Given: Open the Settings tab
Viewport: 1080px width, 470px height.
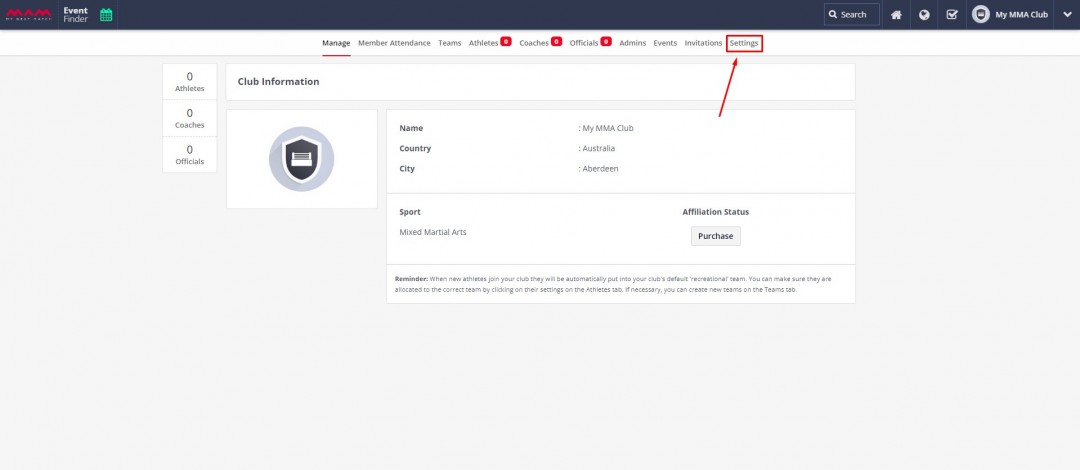Looking at the screenshot, I should 744,43.
